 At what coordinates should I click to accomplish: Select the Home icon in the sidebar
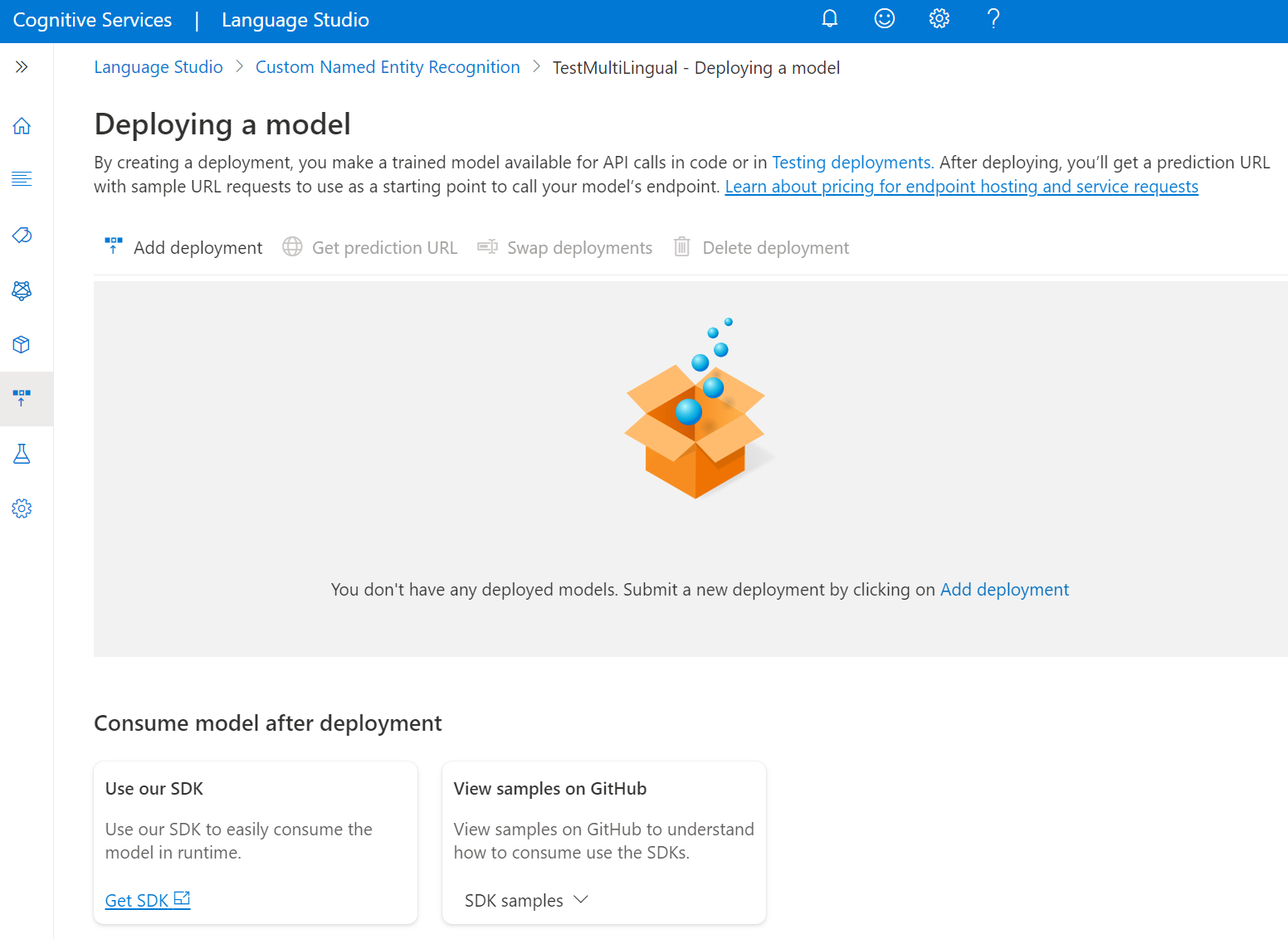tap(22, 125)
